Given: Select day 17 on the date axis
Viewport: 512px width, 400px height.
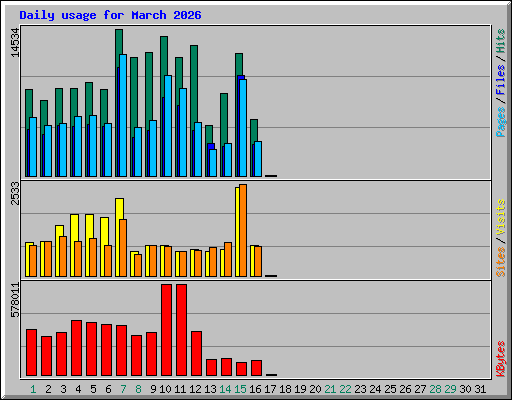Looking at the screenshot, I should (x=270, y=389).
